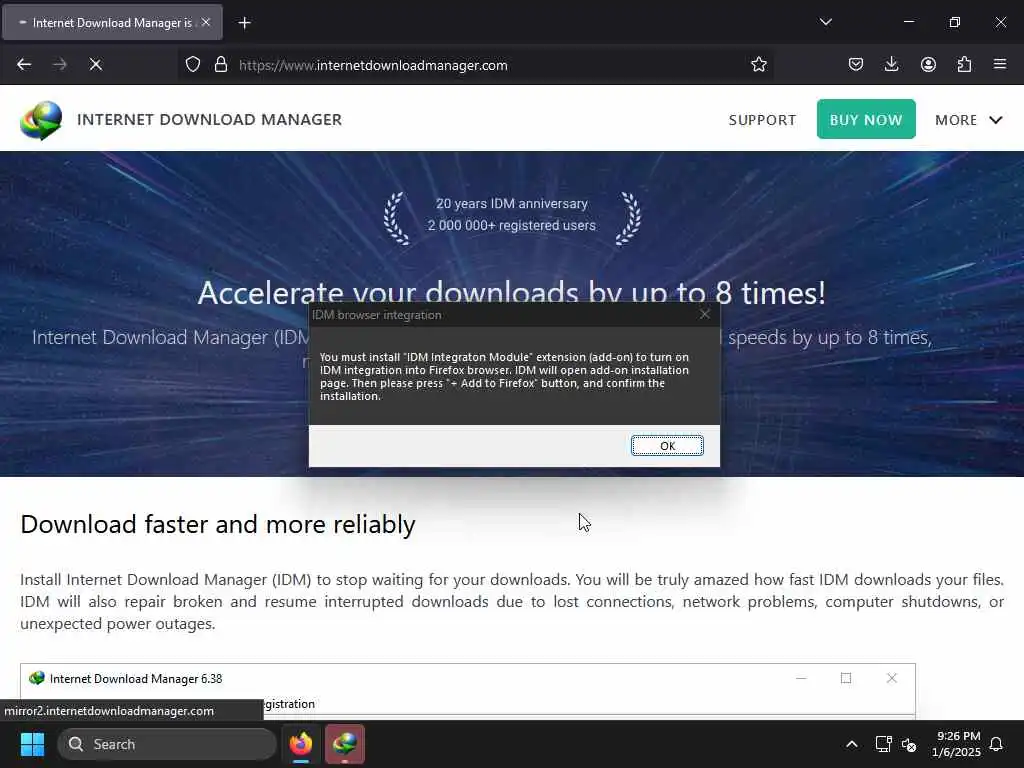Open tracking protection shield icon
This screenshot has height=768, width=1024.
point(193,65)
